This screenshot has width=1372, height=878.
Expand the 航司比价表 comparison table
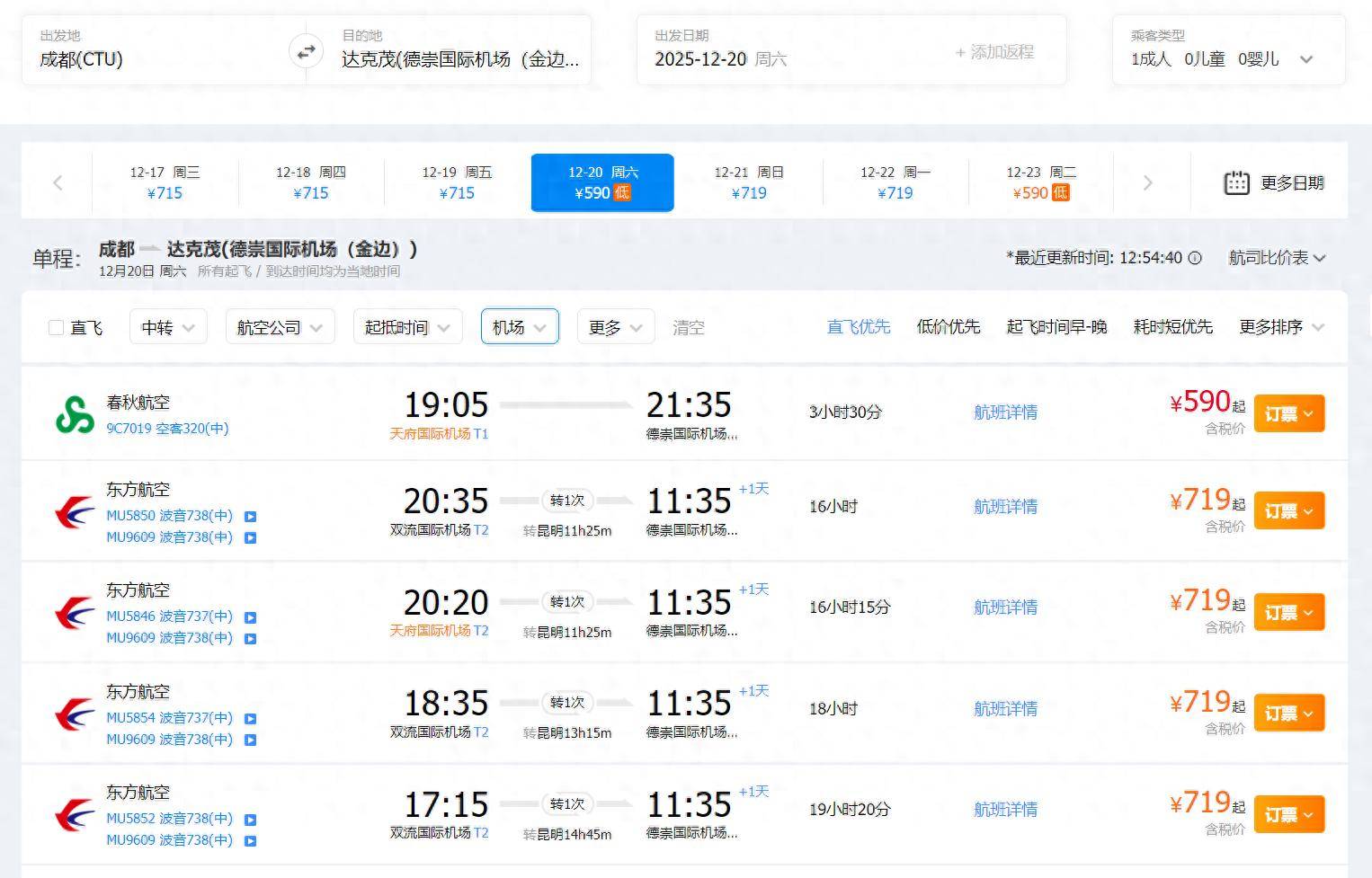tap(1277, 258)
